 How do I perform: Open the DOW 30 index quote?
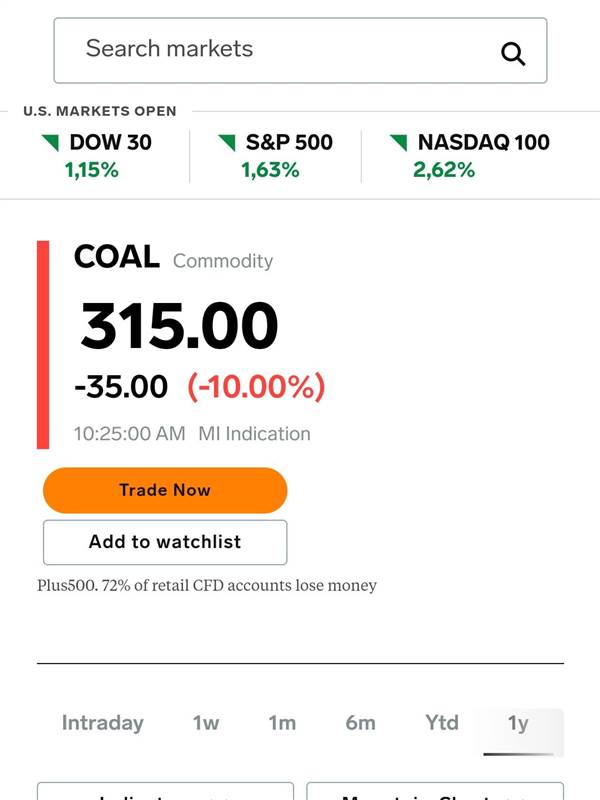(96, 156)
